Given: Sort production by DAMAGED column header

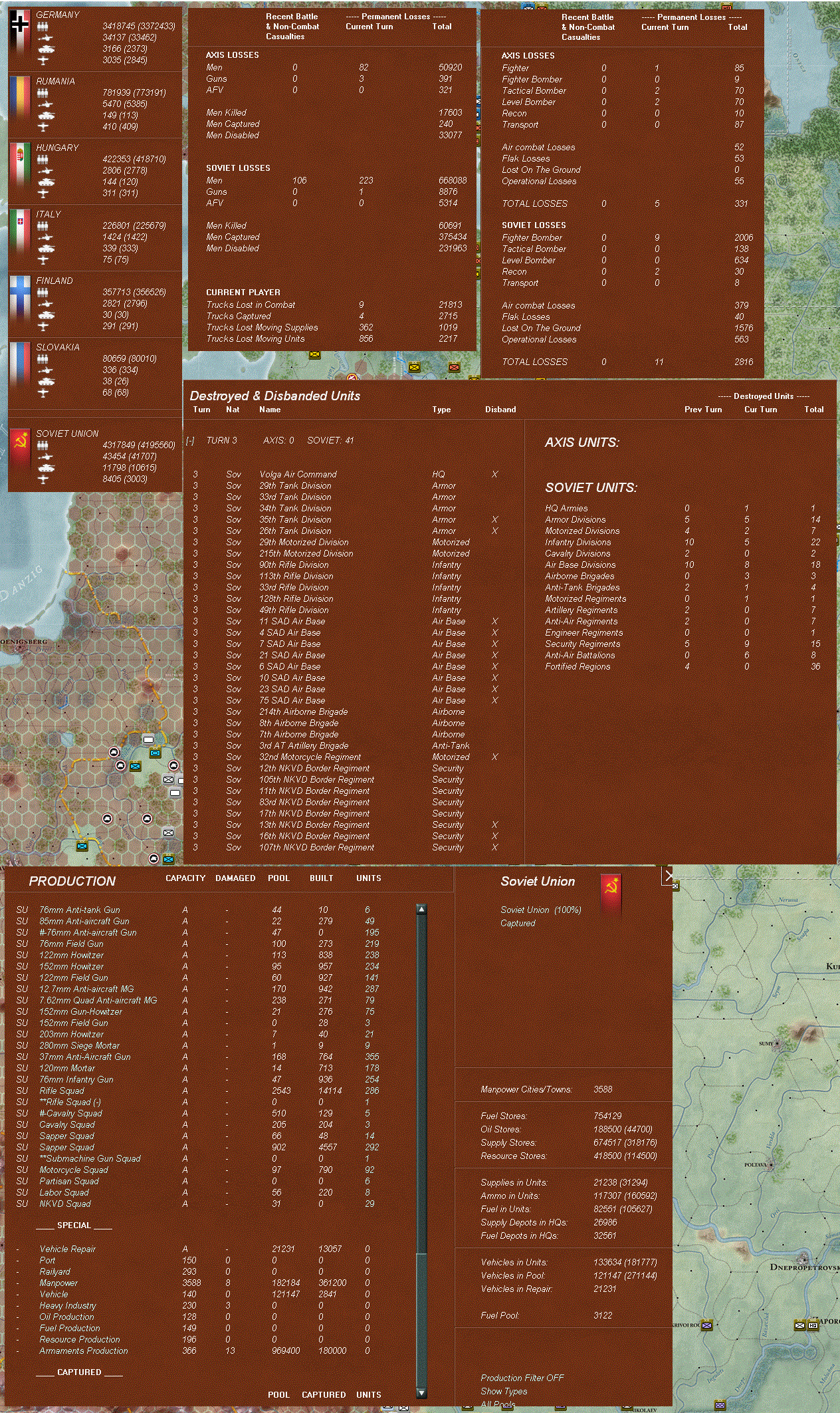Looking at the screenshot, I should 235,878.
